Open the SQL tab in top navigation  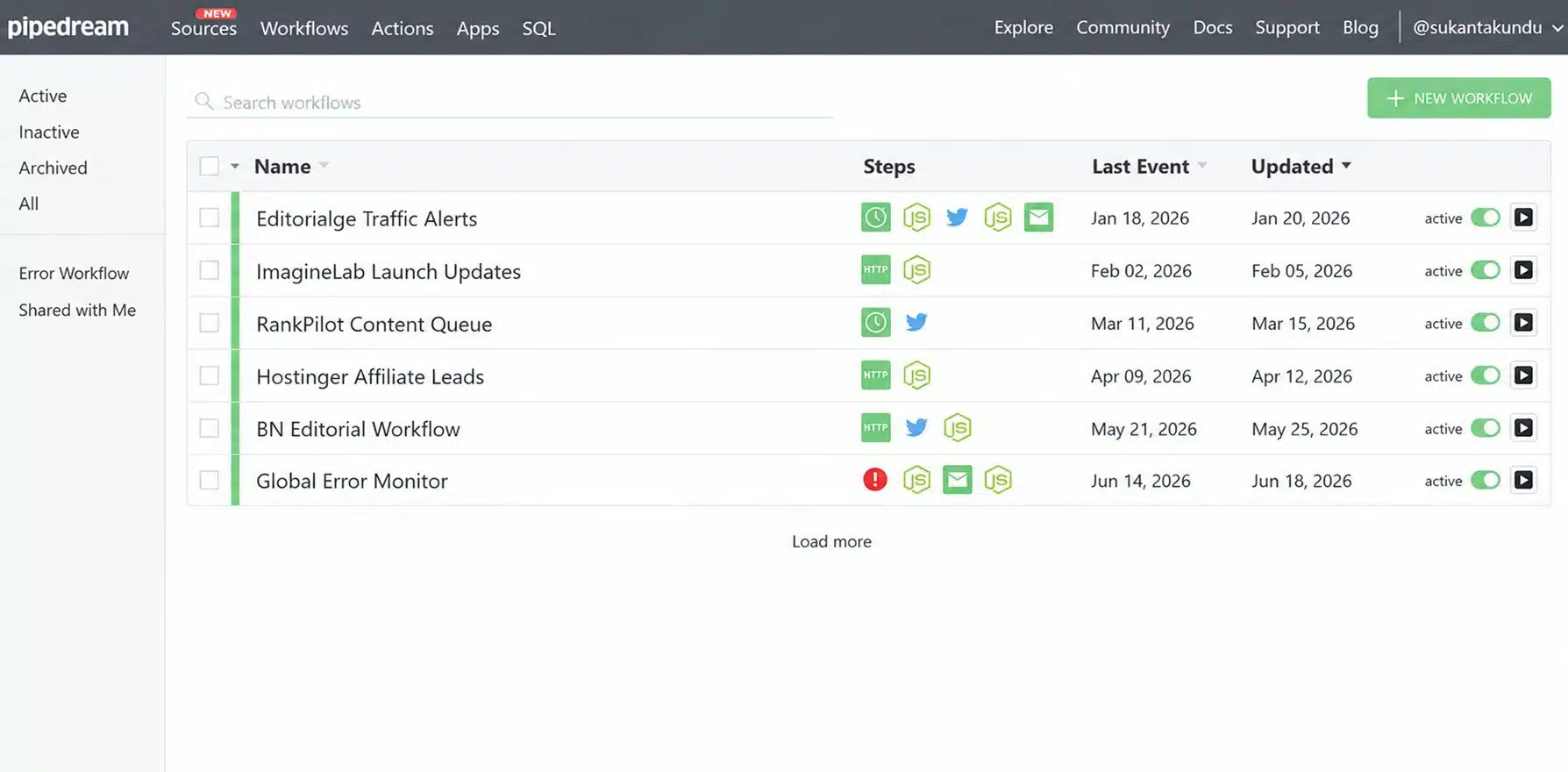[538, 28]
